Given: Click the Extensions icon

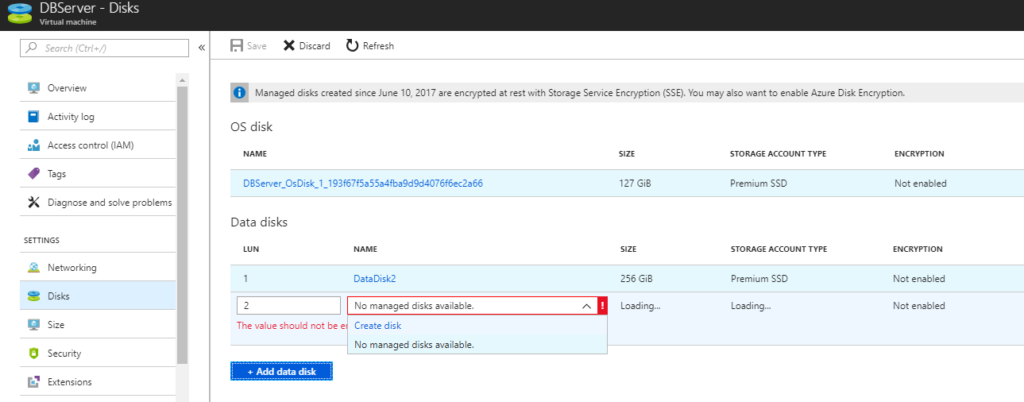Looking at the screenshot, I should click(34, 382).
